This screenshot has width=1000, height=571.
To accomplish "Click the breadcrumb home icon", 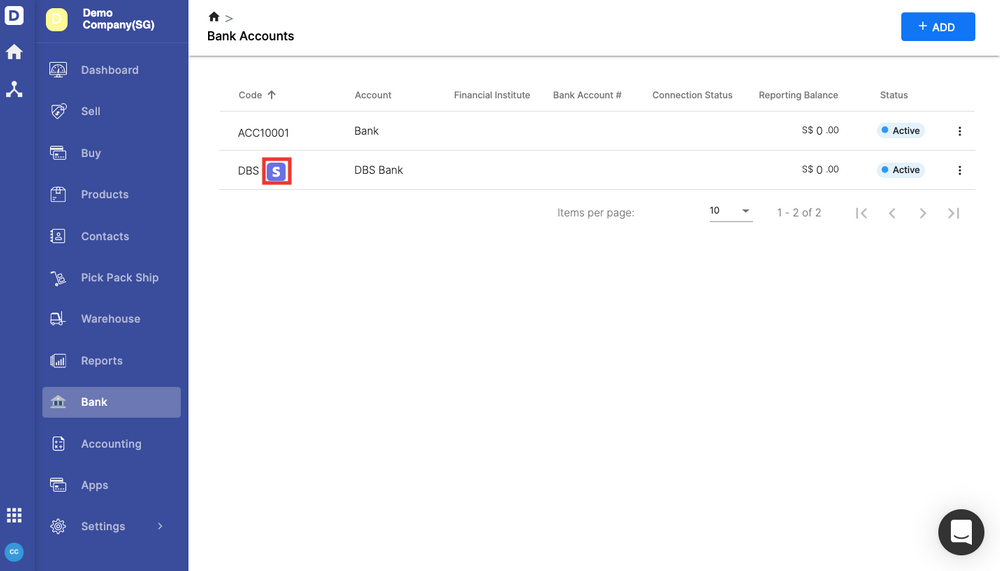I will (x=213, y=17).
